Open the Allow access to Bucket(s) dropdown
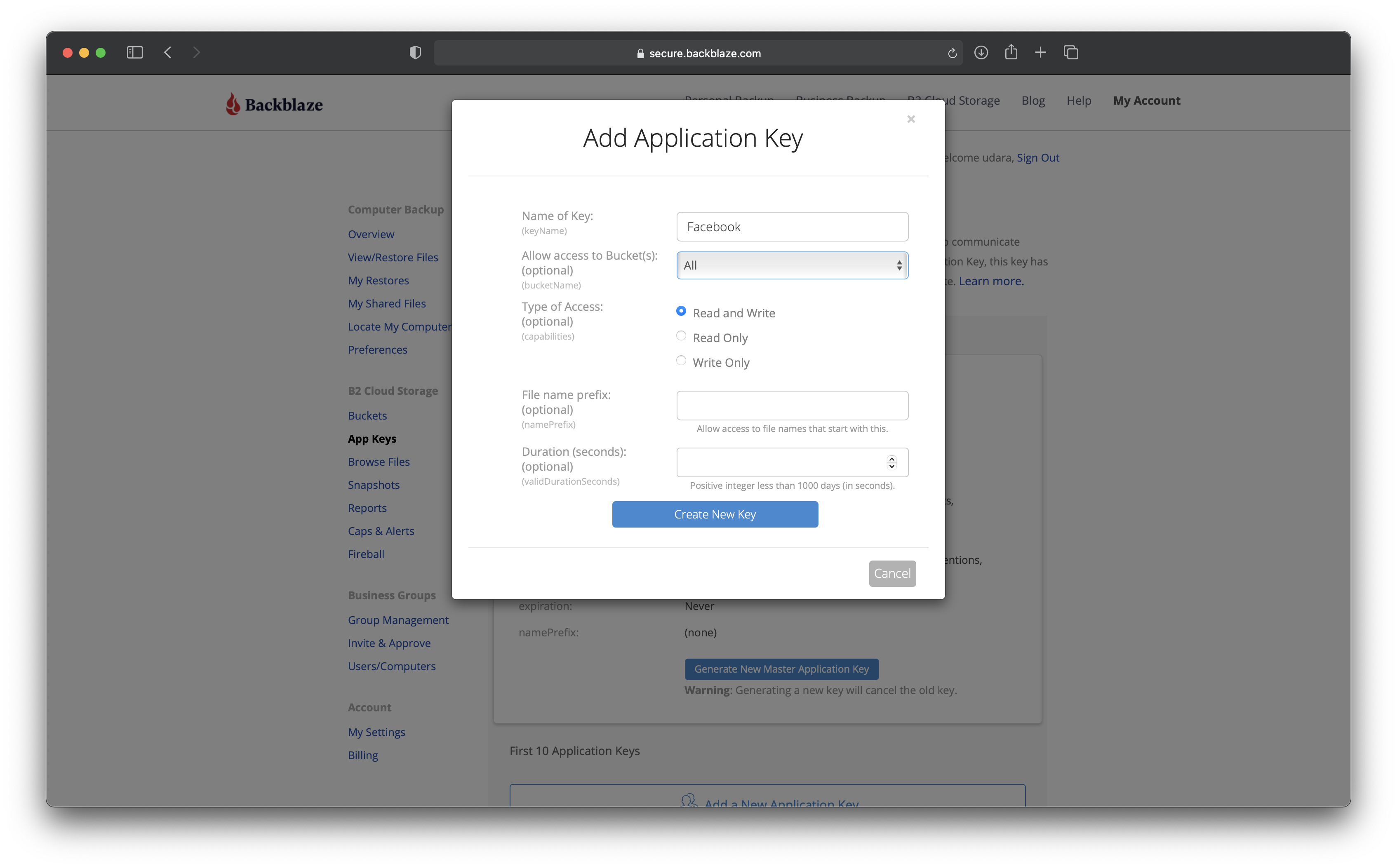 pos(793,265)
